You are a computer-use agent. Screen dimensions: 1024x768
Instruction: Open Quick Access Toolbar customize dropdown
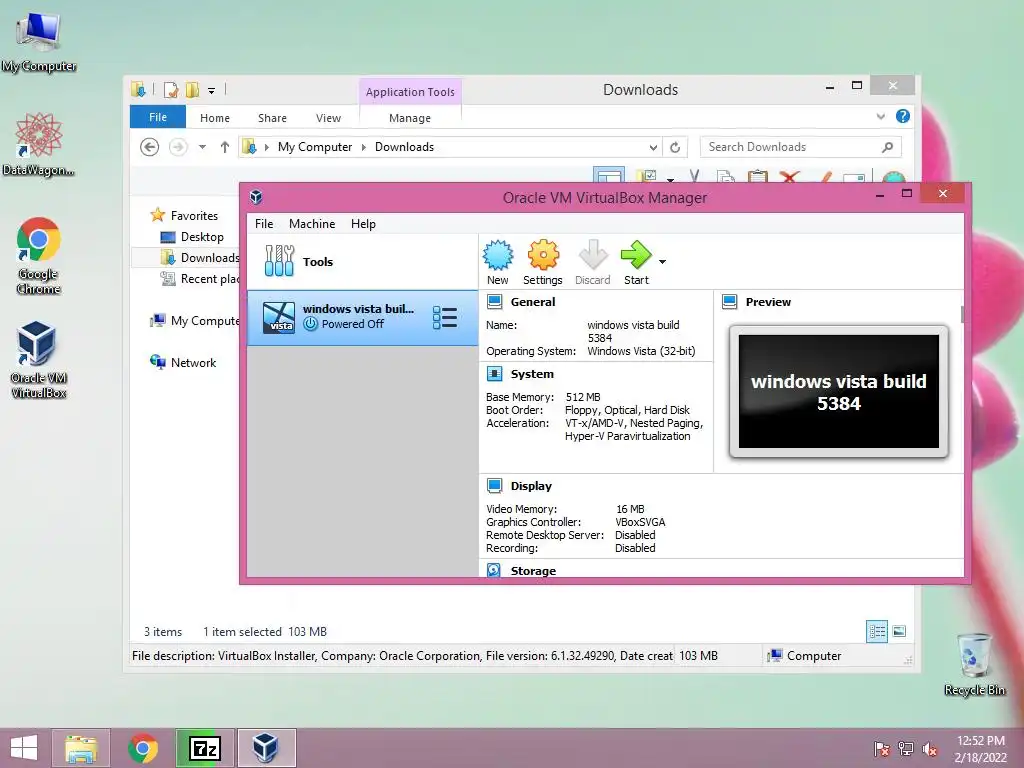point(212,91)
